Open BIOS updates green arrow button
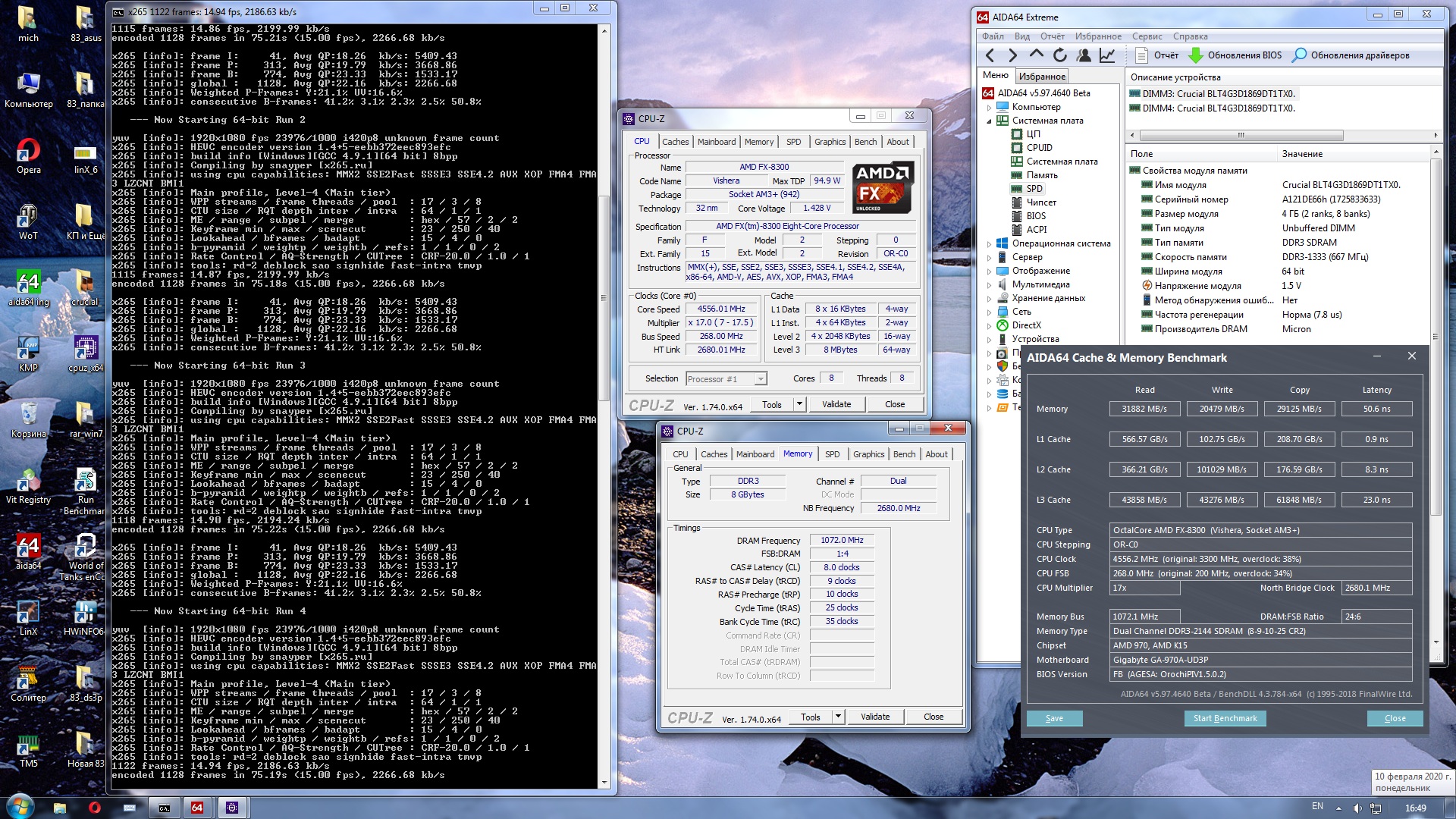The image size is (1456, 819). 1196,55
